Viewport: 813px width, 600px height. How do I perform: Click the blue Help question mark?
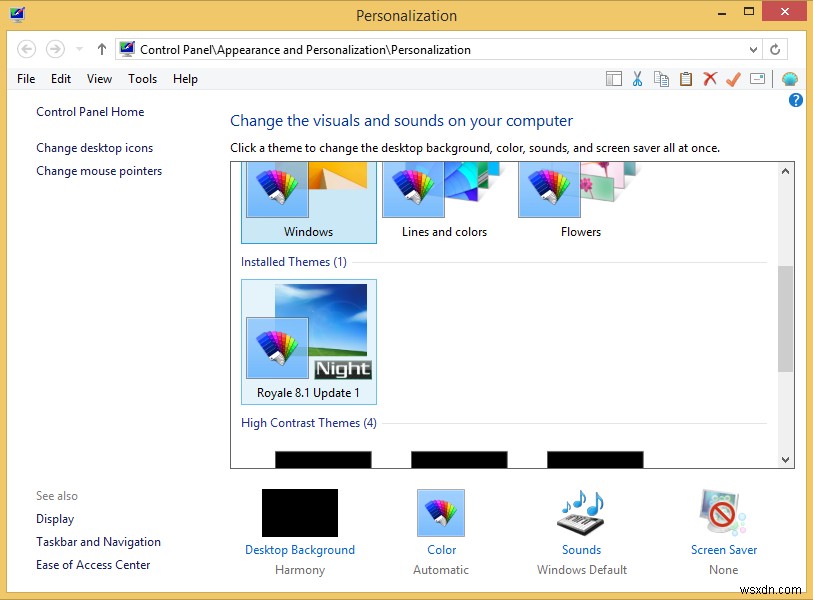pyautogui.click(x=795, y=100)
